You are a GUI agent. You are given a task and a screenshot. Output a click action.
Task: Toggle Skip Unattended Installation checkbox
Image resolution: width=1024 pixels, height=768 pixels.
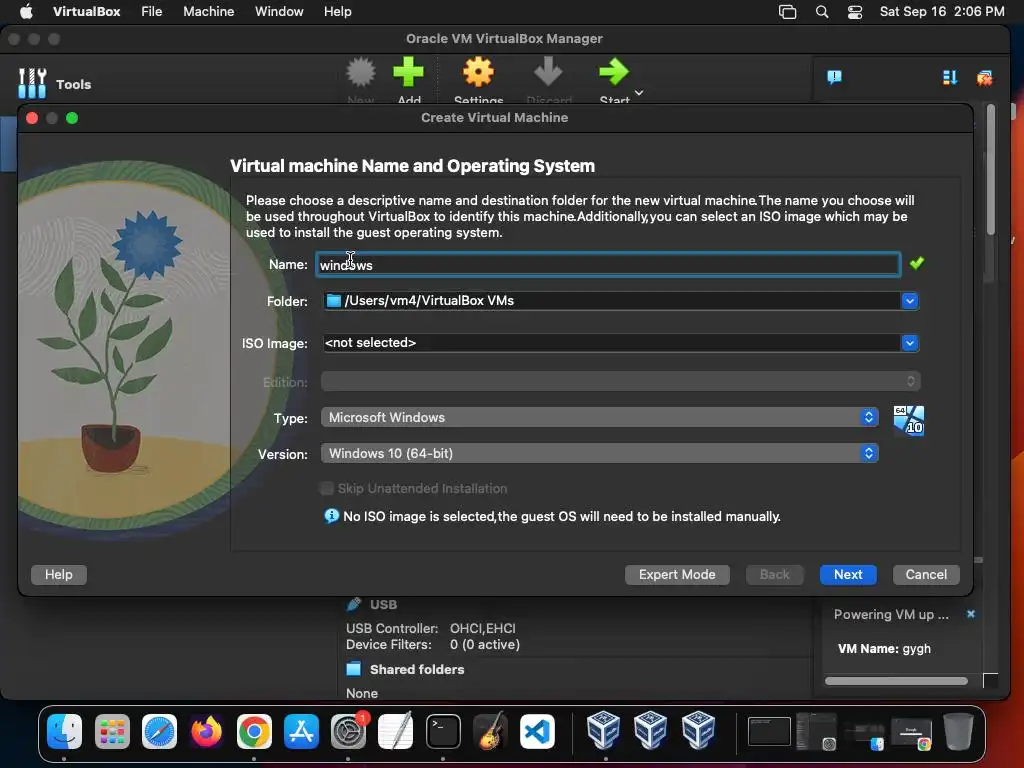pos(326,488)
